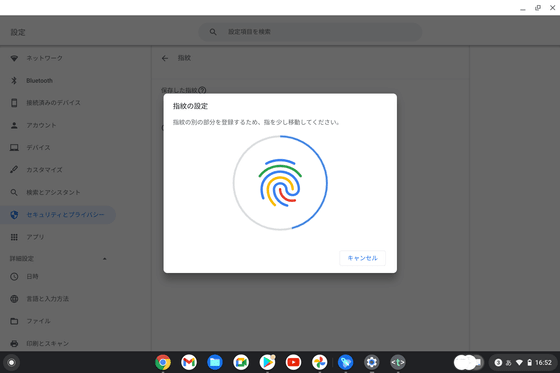Open the Settings gear app on the shelf
The height and width of the screenshot is (373, 560).
point(372,362)
